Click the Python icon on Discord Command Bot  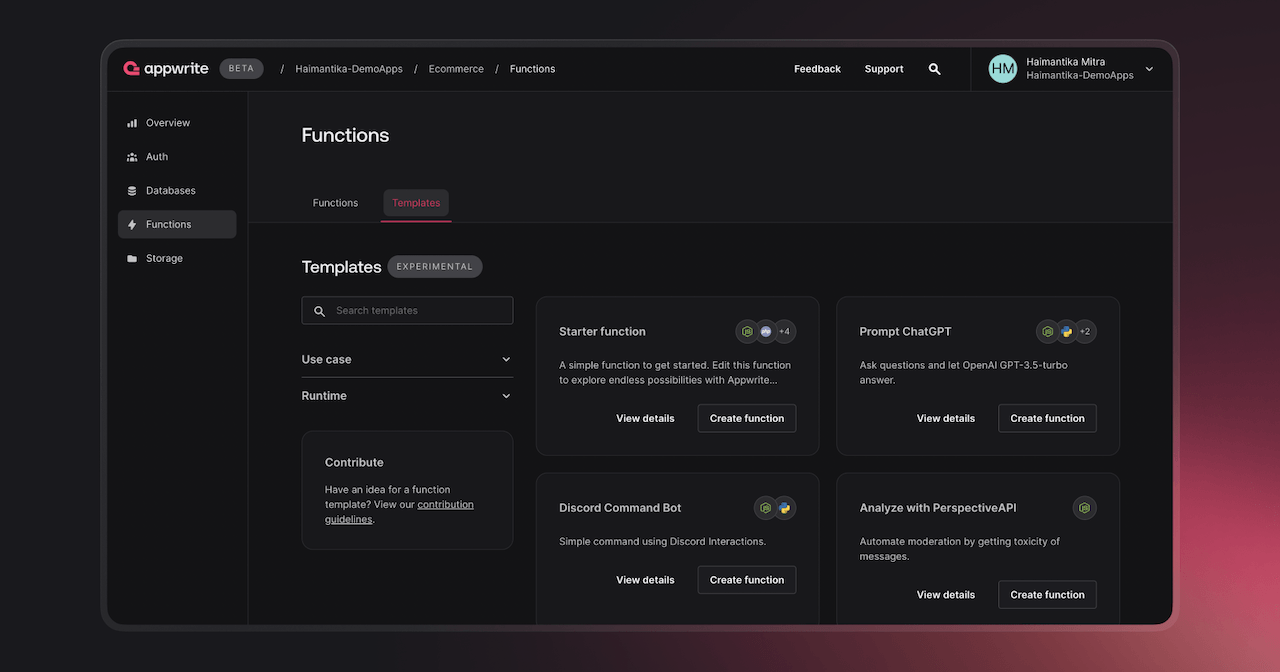pyautogui.click(x=784, y=508)
